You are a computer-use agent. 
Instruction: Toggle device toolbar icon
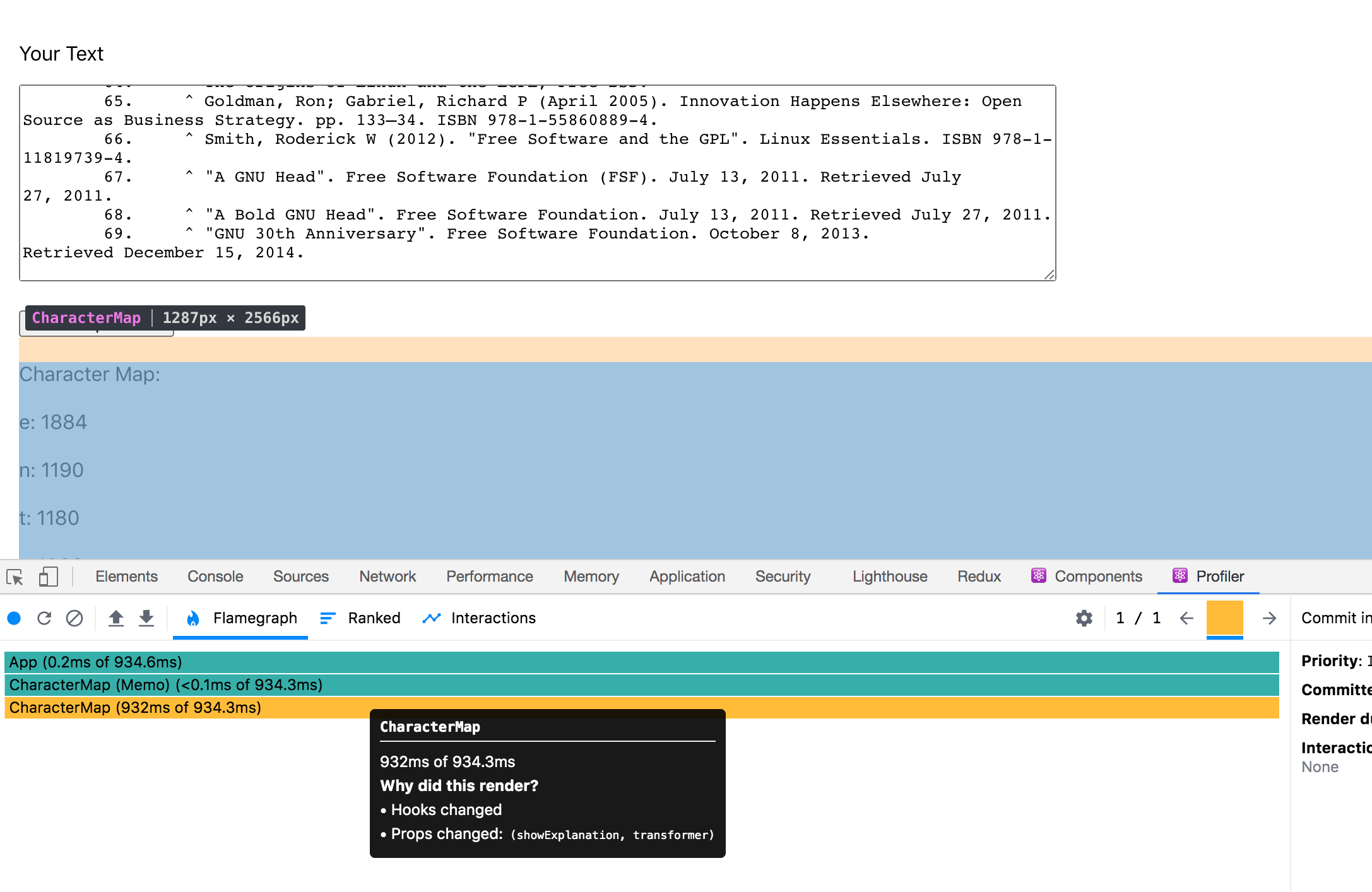point(49,577)
